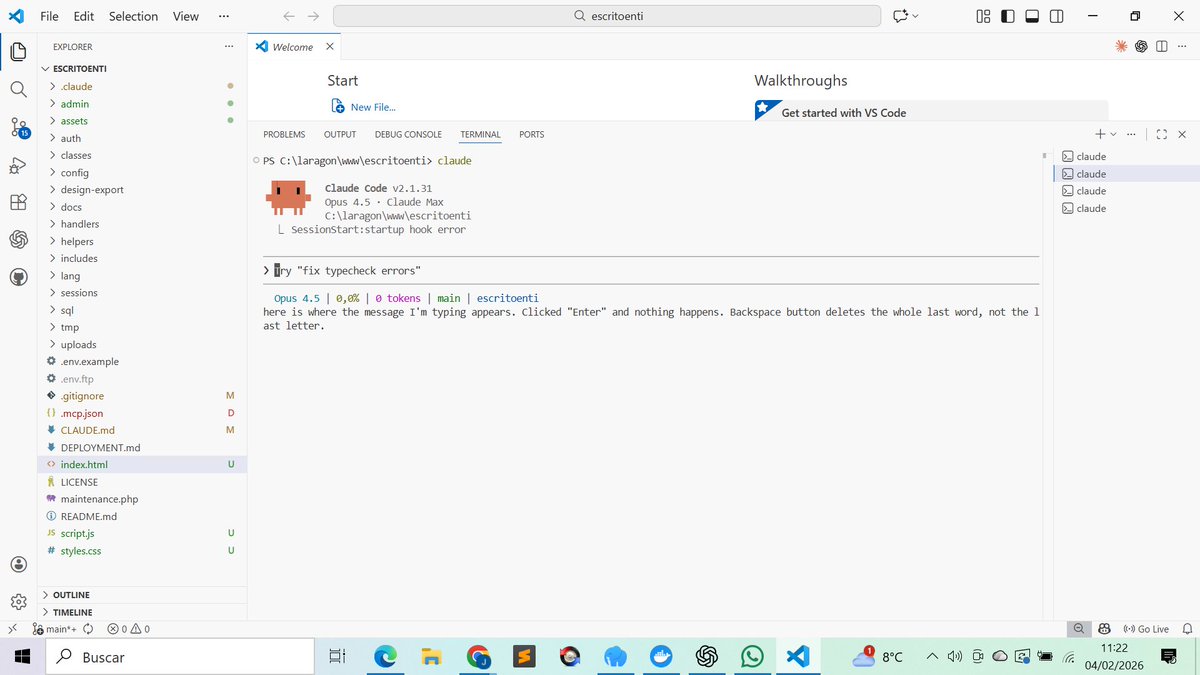1200x675 pixels.
Task: Click the ChatGPT icon in editor toolbar
Action: click(x=1141, y=46)
